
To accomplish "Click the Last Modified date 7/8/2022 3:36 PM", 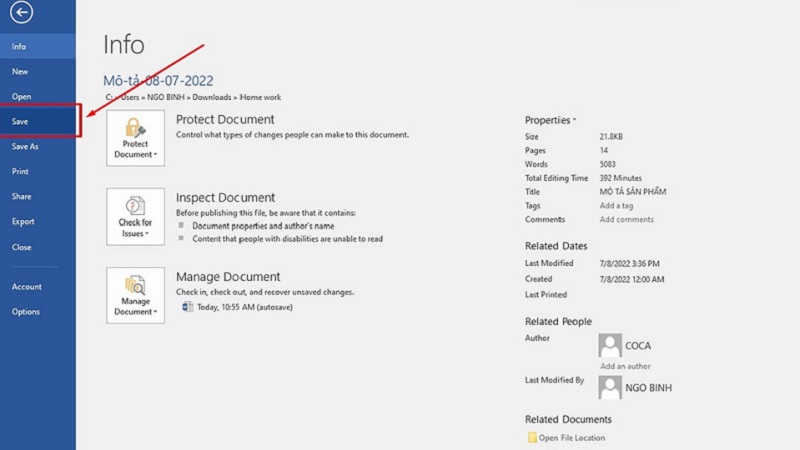I will point(629,264).
